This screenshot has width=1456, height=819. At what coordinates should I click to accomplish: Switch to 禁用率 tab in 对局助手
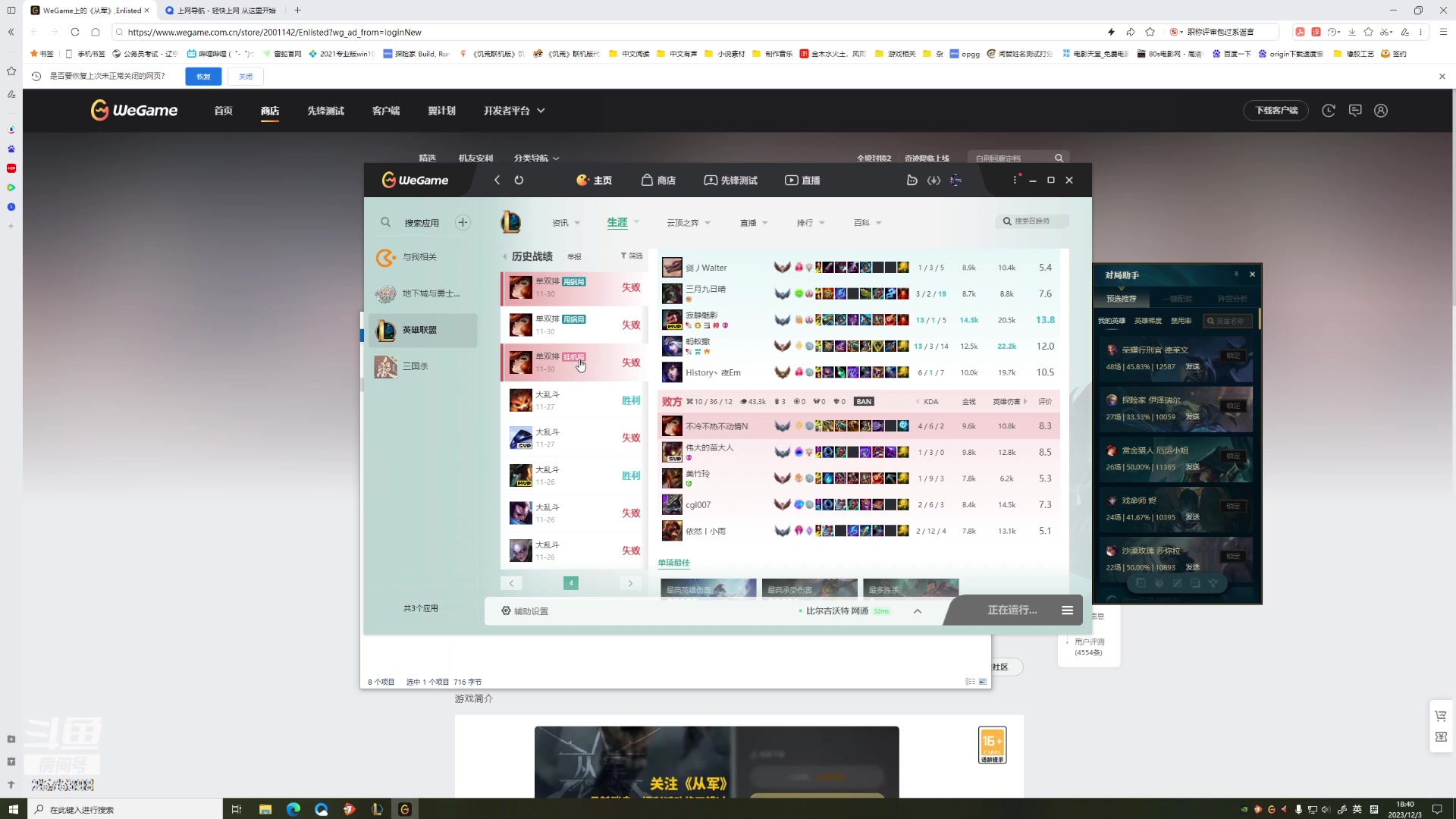pos(1181,321)
